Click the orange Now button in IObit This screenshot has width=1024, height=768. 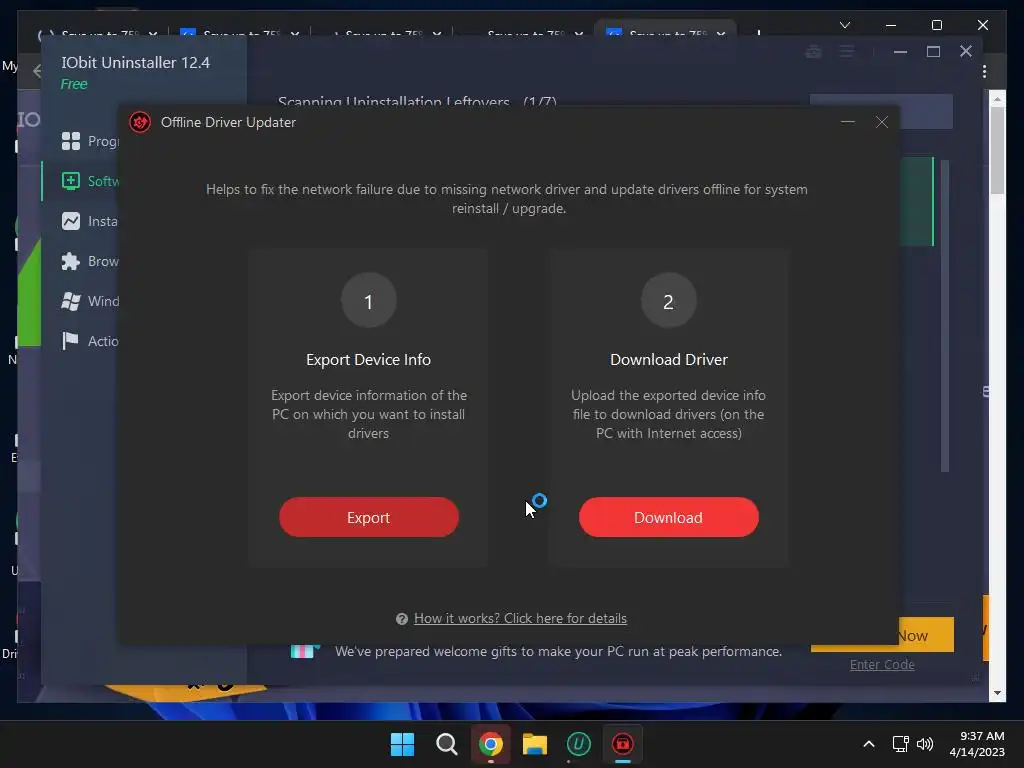pyautogui.click(x=927, y=635)
